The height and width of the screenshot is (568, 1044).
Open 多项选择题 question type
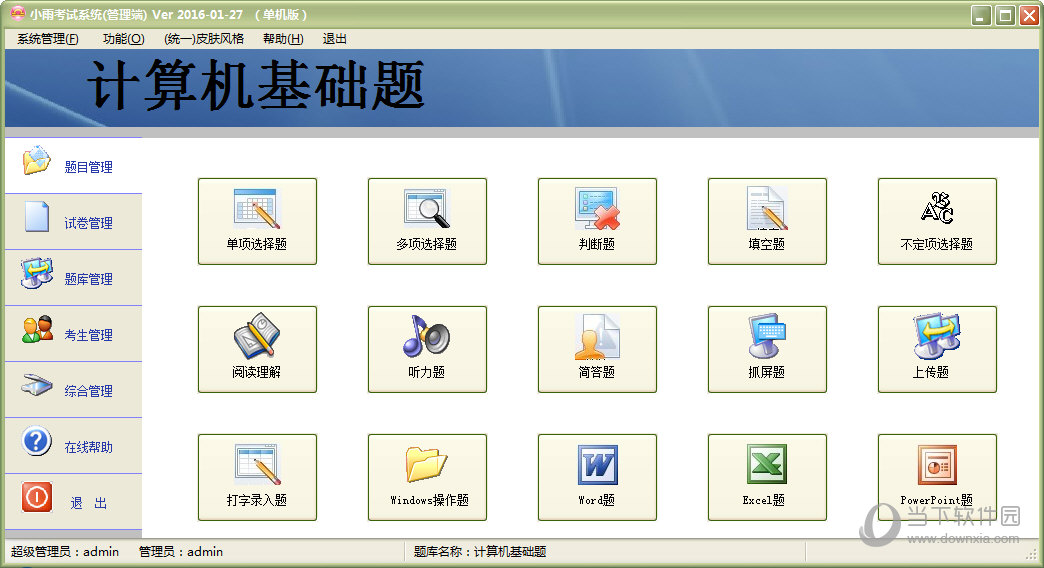(427, 221)
